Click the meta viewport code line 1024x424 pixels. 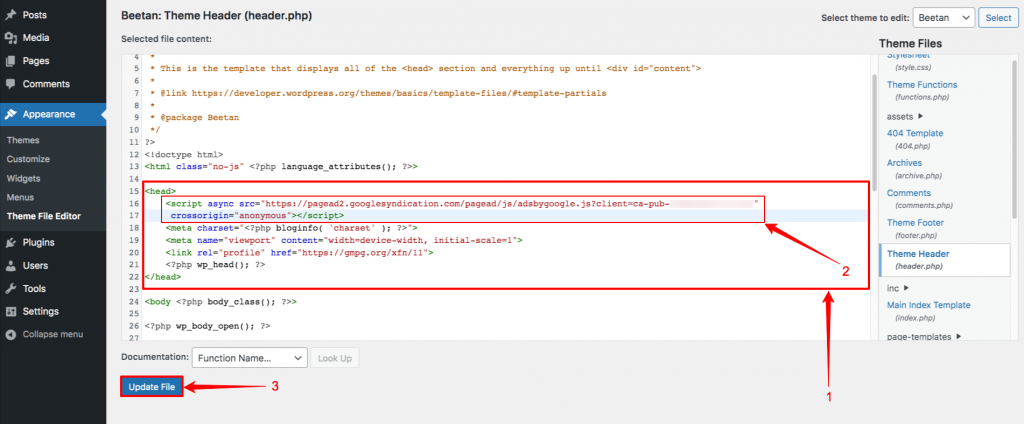(x=344, y=240)
